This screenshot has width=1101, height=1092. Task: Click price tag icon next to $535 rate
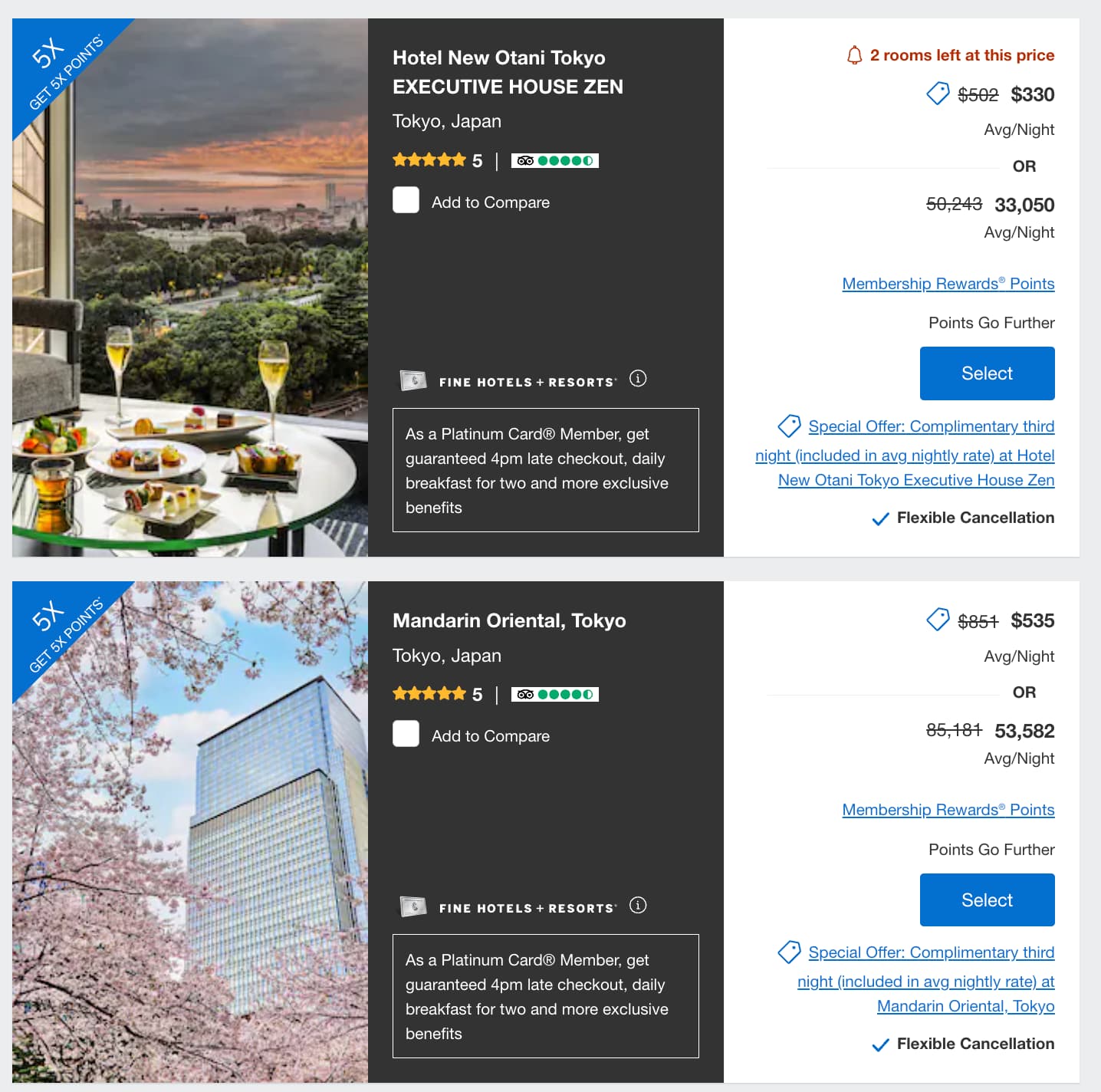(938, 620)
